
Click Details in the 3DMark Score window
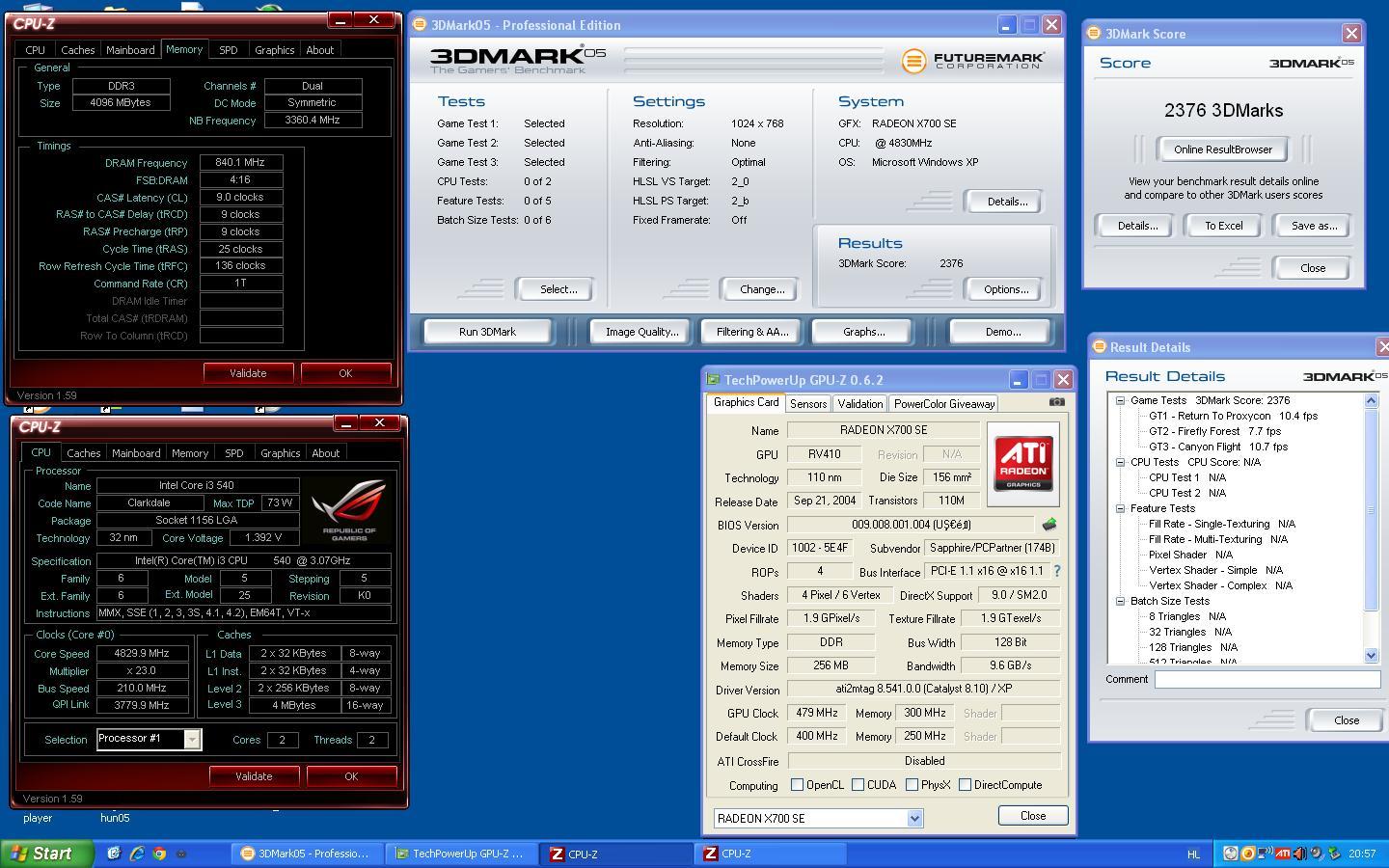pyautogui.click(x=1137, y=226)
